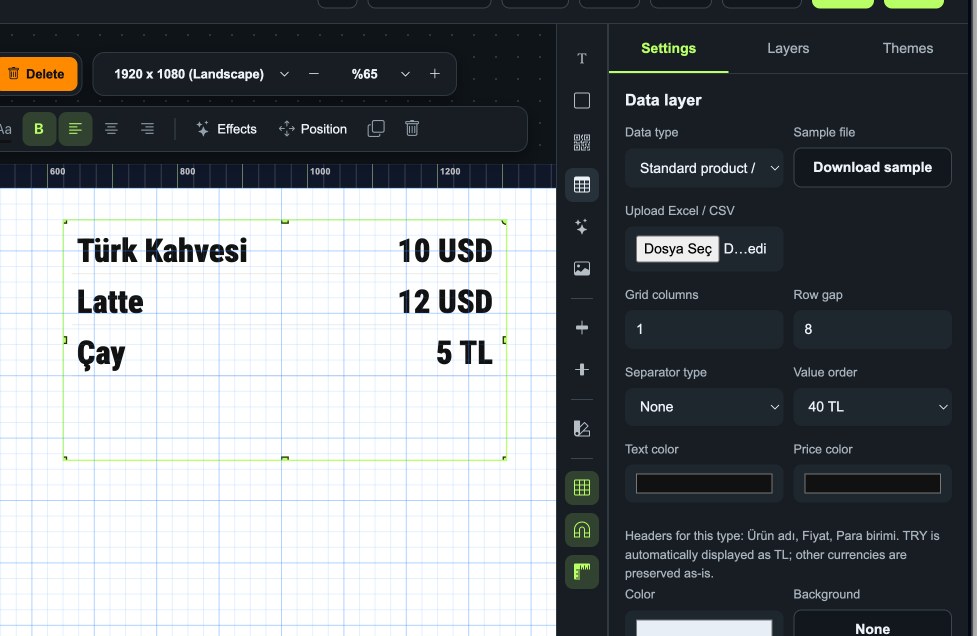Select the rectangle shape tool
The height and width of the screenshot is (636, 977).
click(582, 100)
